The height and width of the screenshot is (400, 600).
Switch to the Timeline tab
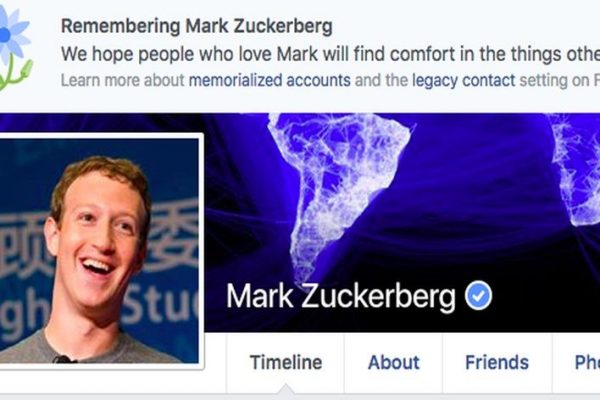click(x=286, y=362)
